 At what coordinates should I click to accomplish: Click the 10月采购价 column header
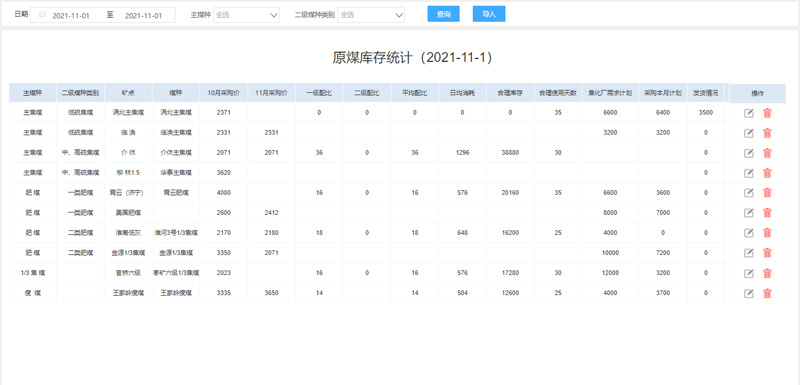223,93
